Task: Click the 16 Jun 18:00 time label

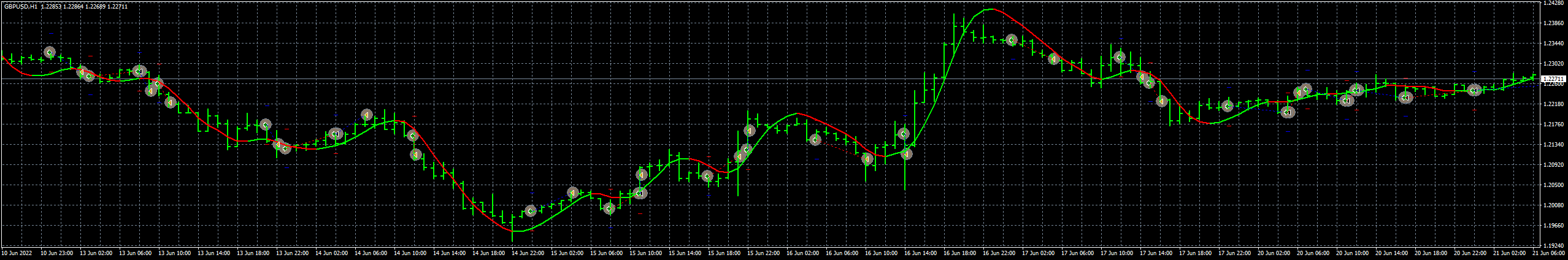Action: [x=960, y=253]
